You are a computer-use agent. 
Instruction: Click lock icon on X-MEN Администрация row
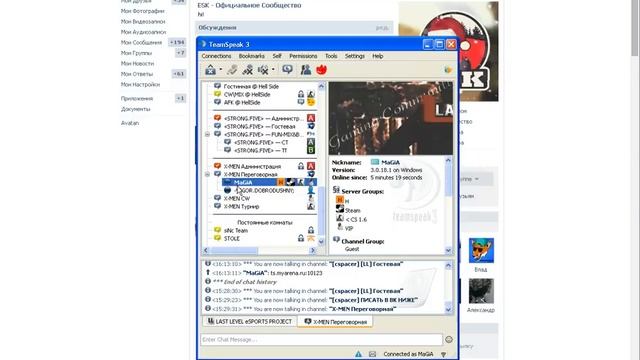tap(301, 166)
